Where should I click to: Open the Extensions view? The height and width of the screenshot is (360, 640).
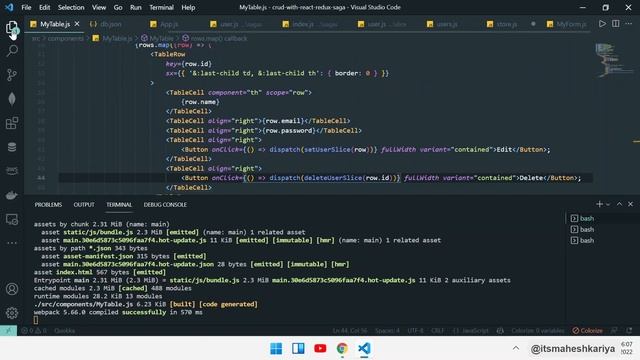pos(12,123)
